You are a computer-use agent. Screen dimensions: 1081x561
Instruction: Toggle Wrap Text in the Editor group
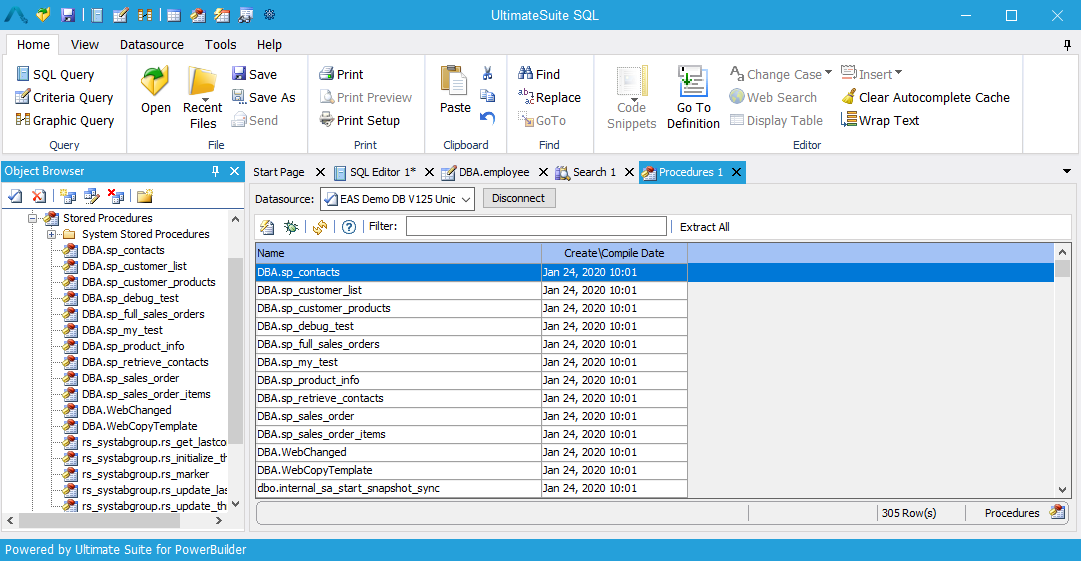click(879, 121)
